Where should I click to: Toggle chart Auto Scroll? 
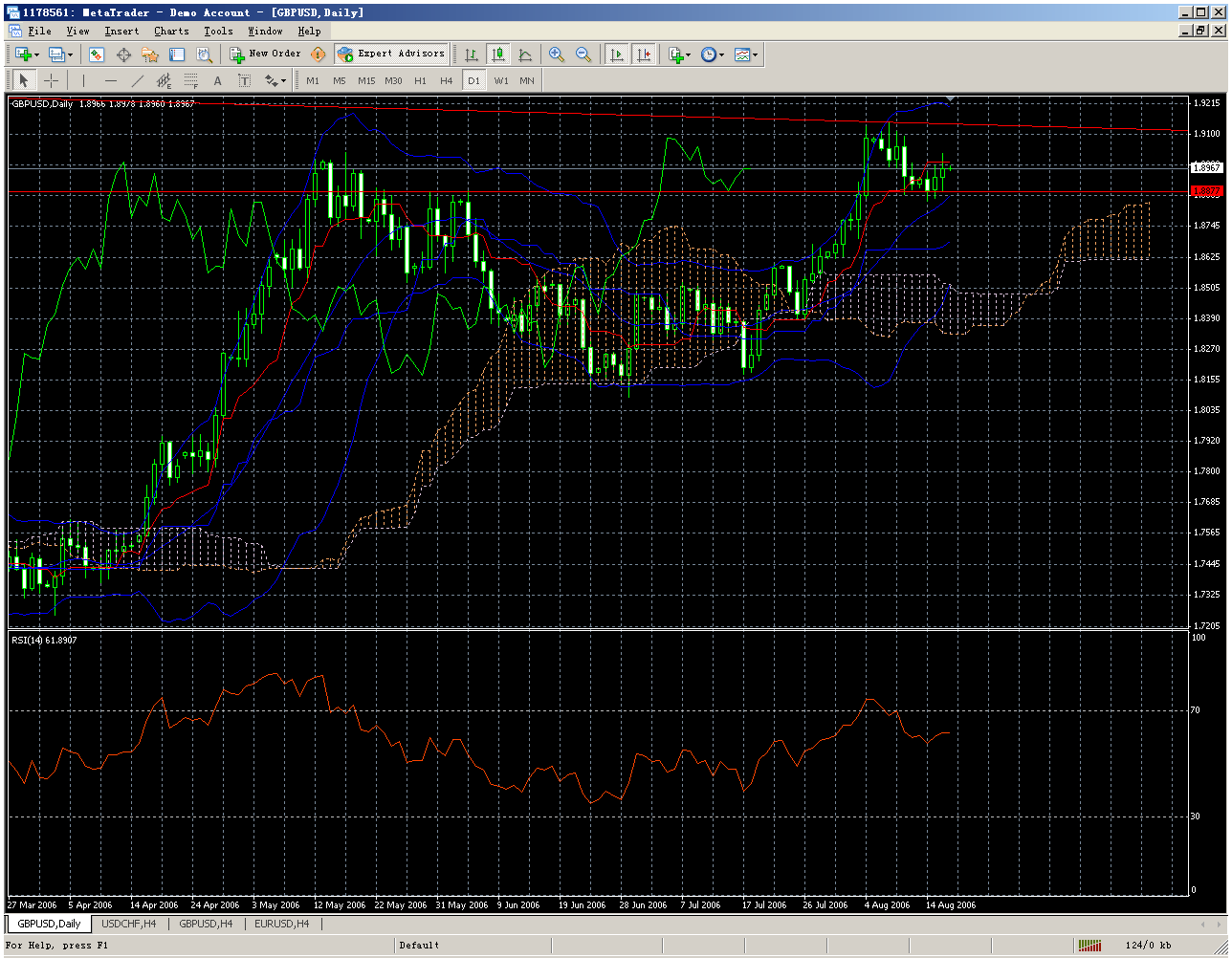617,54
